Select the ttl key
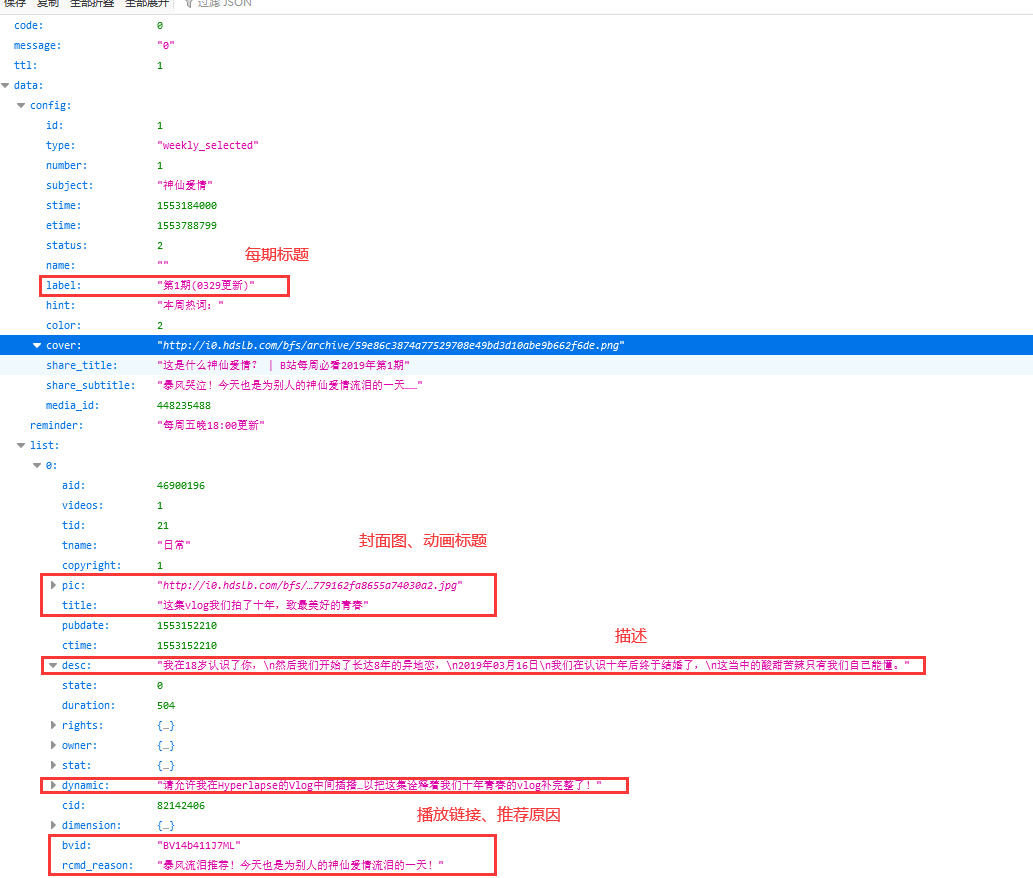This screenshot has height=878, width=1033. pos(26,65)
